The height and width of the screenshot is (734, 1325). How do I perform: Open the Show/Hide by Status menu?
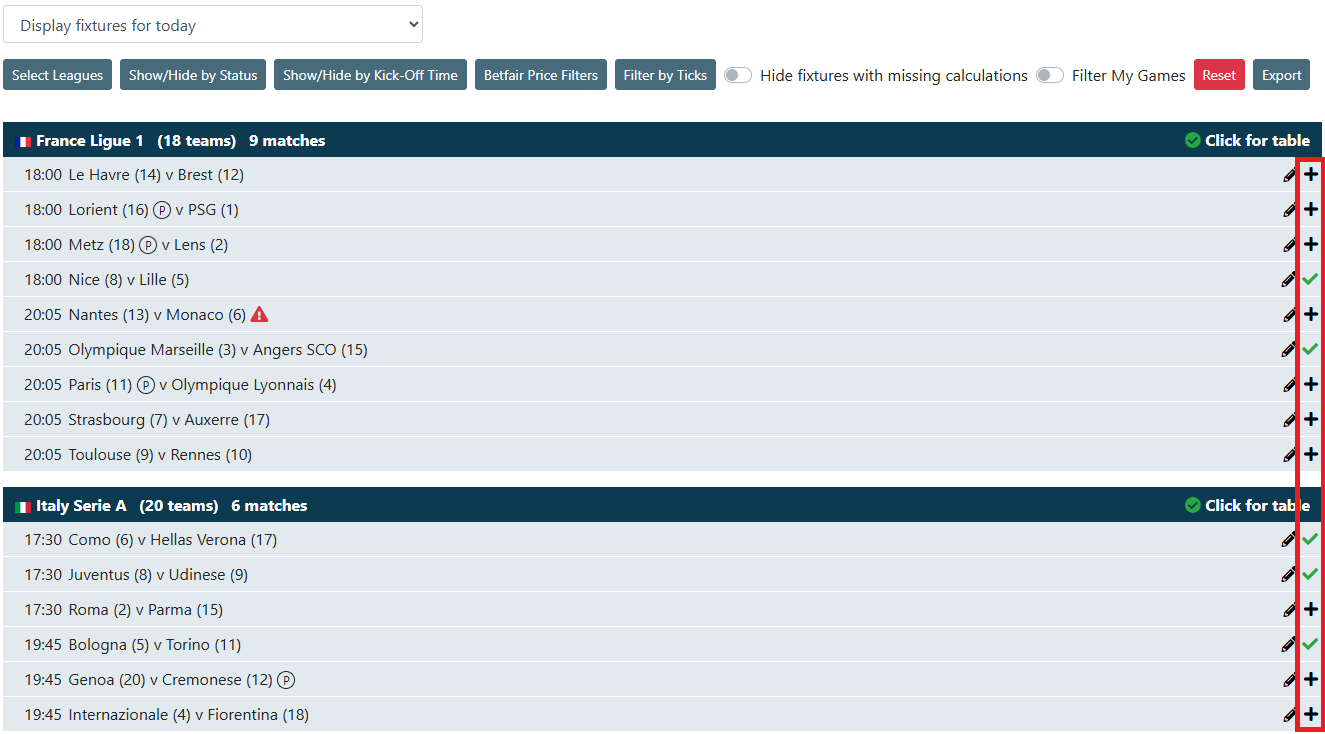[x=193, y=75]
